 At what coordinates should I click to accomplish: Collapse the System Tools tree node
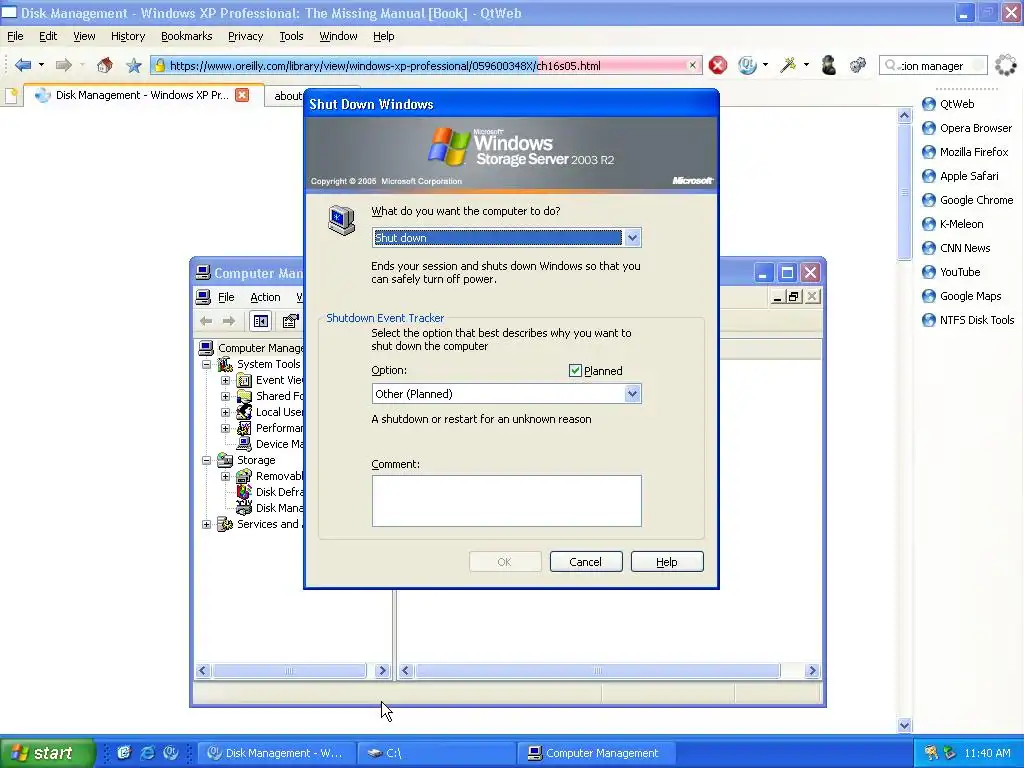click(206, 364)
